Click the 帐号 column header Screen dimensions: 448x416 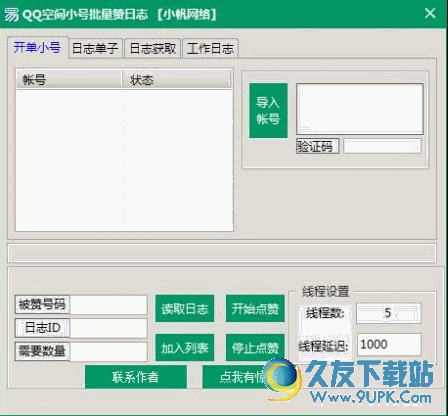tap(69, 80)
